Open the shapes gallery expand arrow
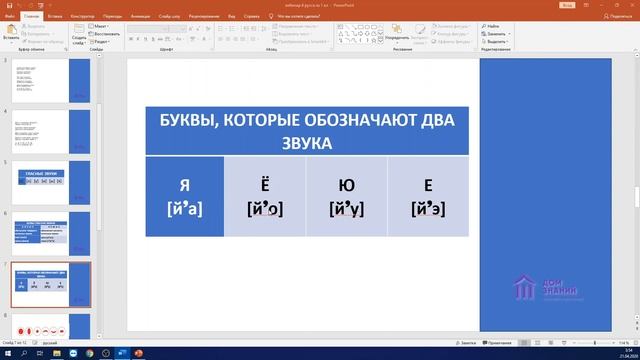This screenshot has height=360, width=640. pos(380,41)
